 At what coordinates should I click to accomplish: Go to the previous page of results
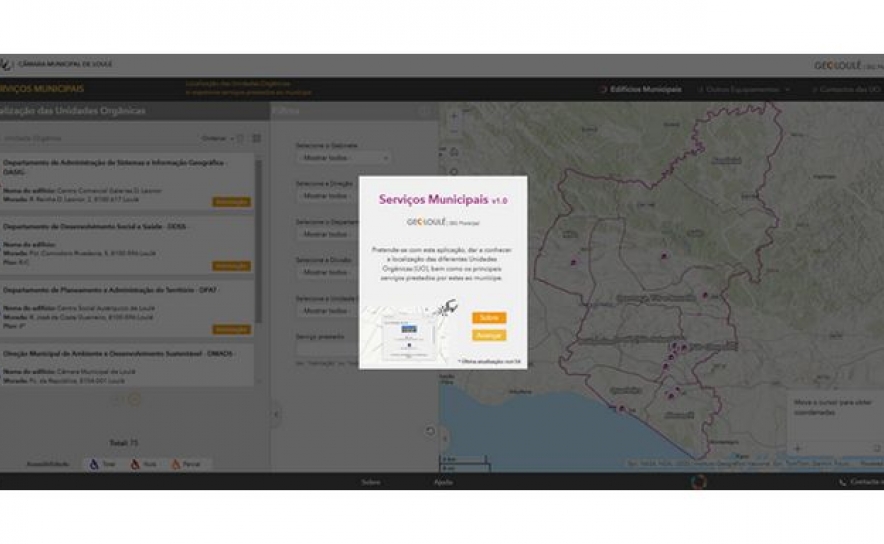point(116,400)
